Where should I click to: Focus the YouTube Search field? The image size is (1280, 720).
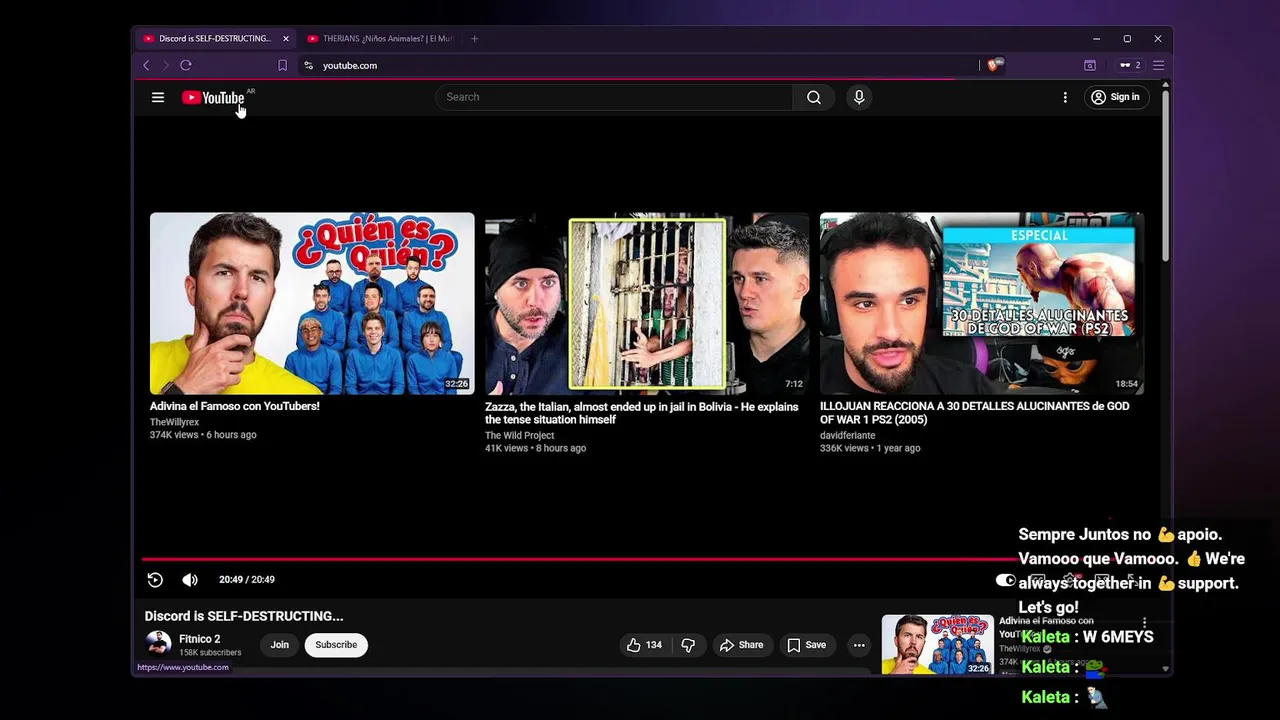click(x=615, y=97)
